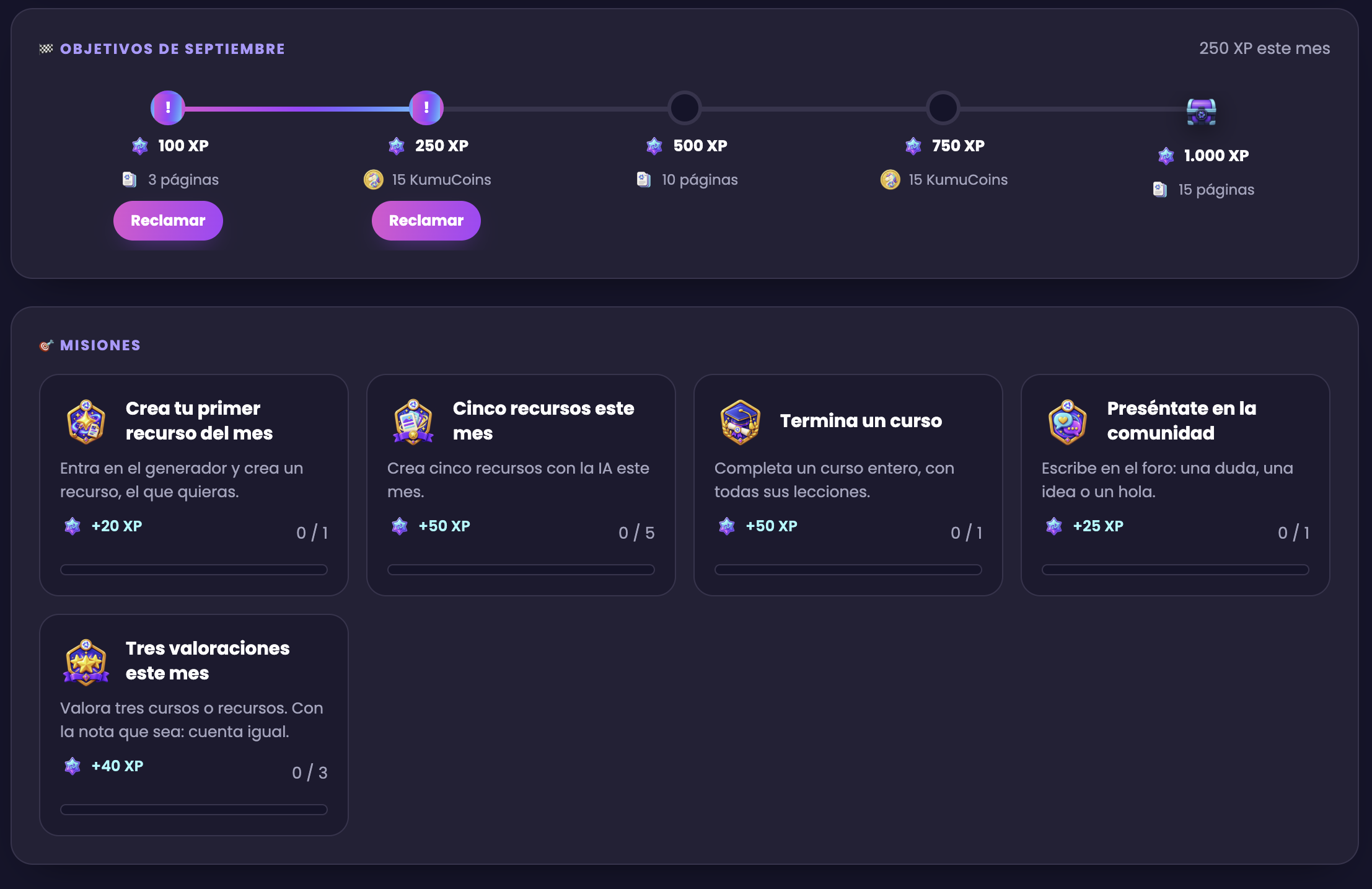The height and width of the screenshot is (889, 1372).
Task: Click the XP star icon beside +40 XP
Action: coord(73,766)
